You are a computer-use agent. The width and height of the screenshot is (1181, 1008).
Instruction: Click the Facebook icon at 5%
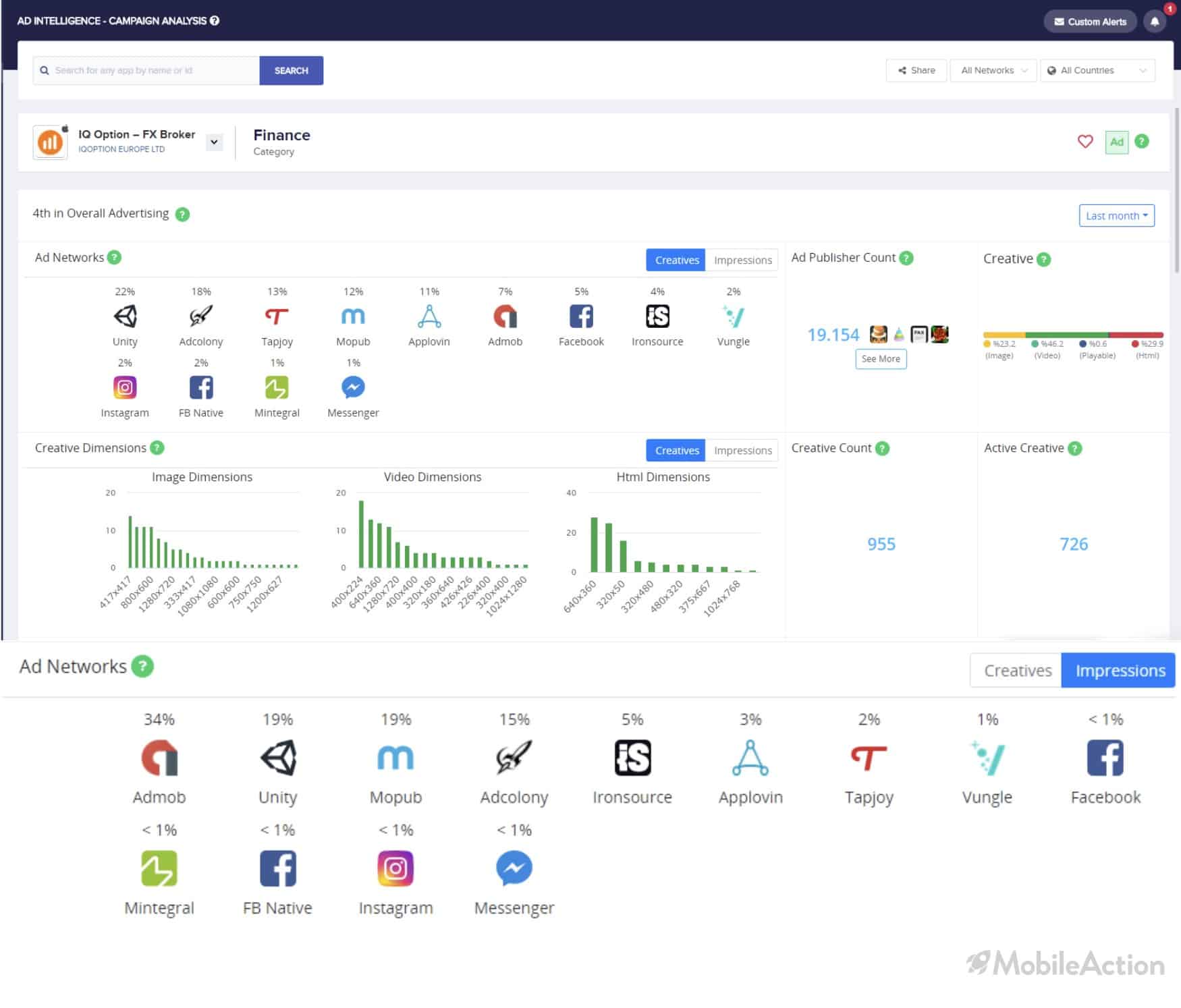(581, 316)
